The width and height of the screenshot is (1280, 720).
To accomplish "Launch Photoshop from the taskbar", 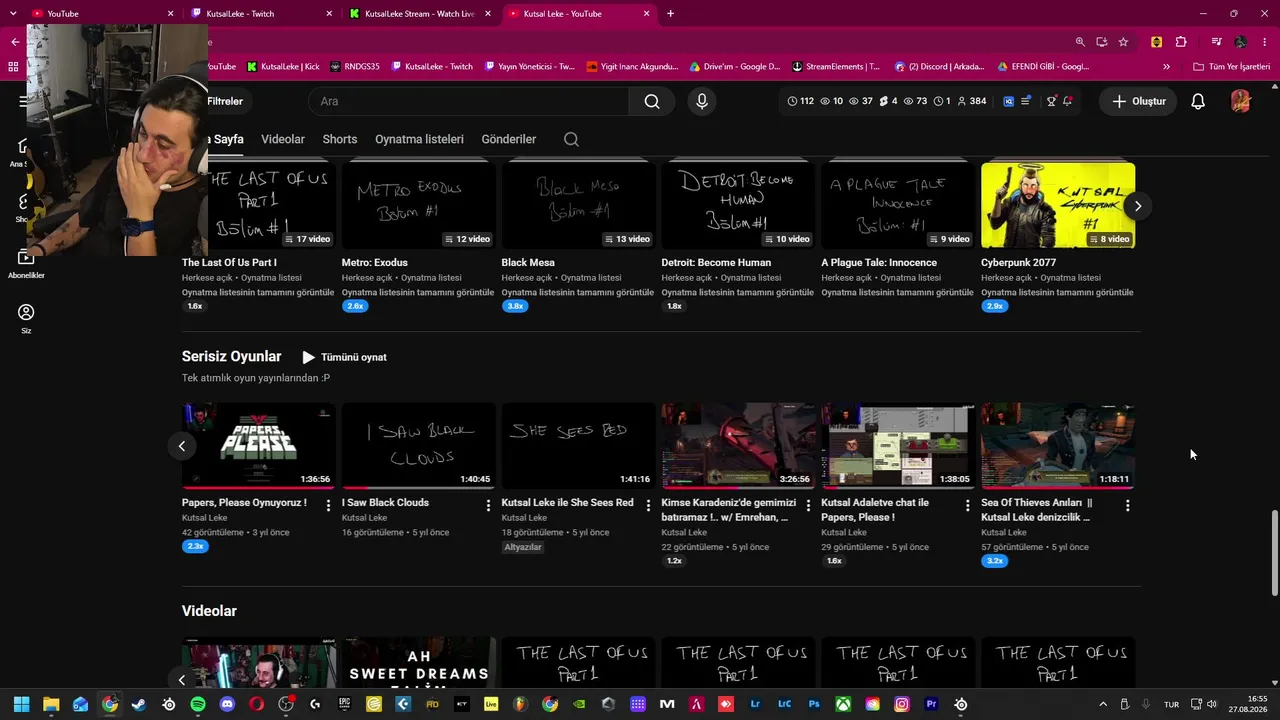I will (814, 704).
